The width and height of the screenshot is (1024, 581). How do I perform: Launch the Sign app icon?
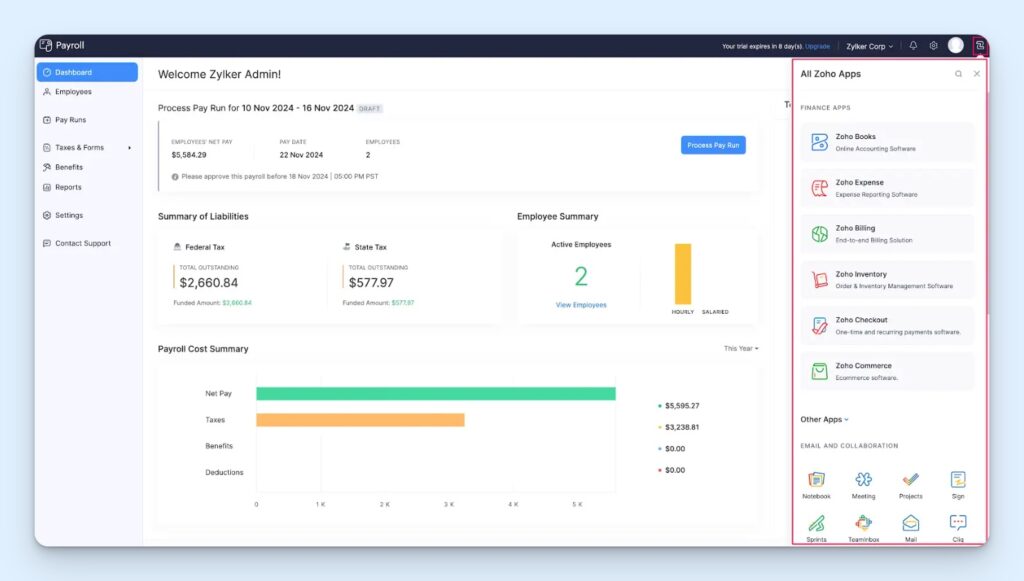click(958, 480)
